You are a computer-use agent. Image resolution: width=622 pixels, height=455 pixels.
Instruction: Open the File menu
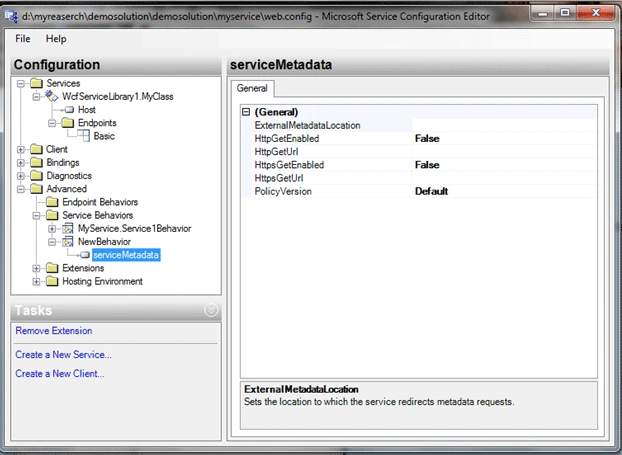[x=23, y=38]
